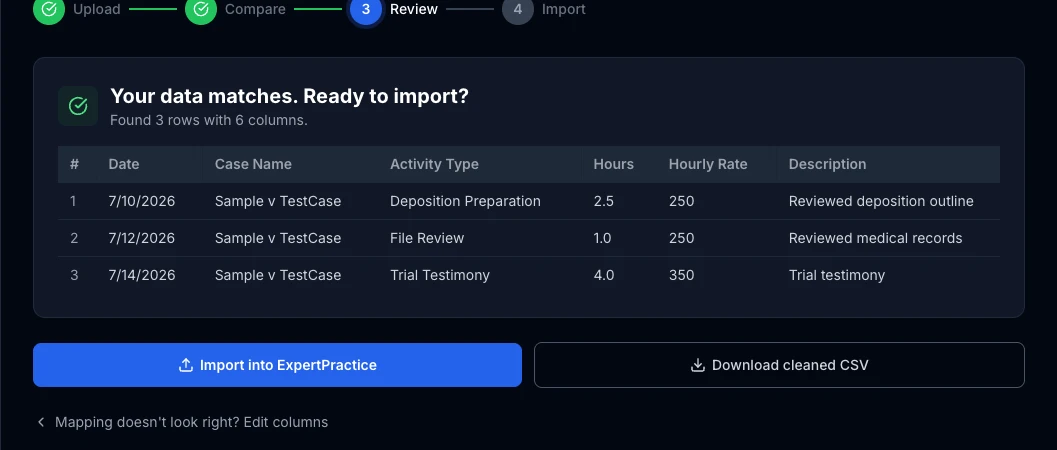Click the # column header
Viewport: 1057px width, 450px height.
pos(74,164)
